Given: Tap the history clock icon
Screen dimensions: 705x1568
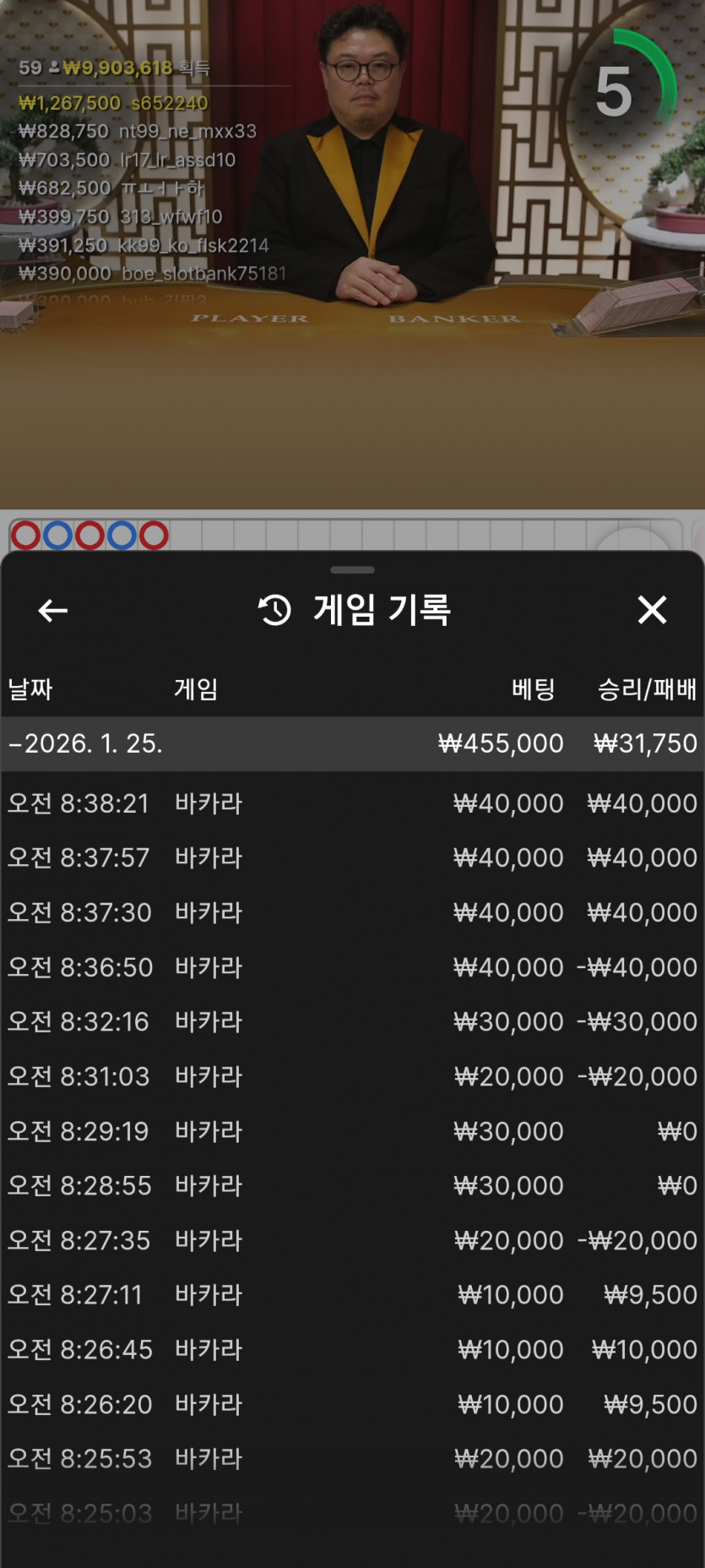Looking at the screenshot, I should 274,610.
